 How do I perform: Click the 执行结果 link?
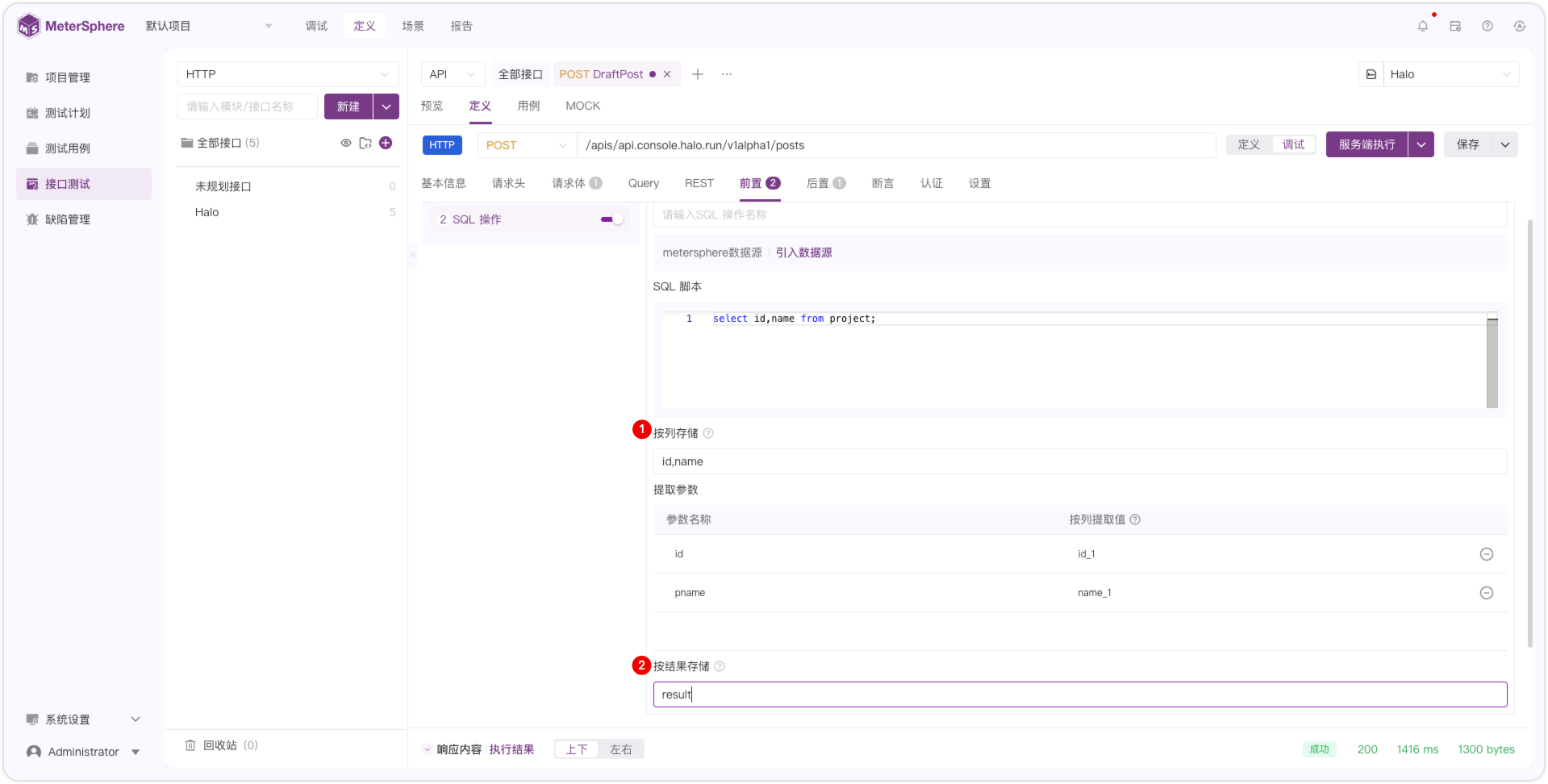pyautogui.click(x=511, y=749)
